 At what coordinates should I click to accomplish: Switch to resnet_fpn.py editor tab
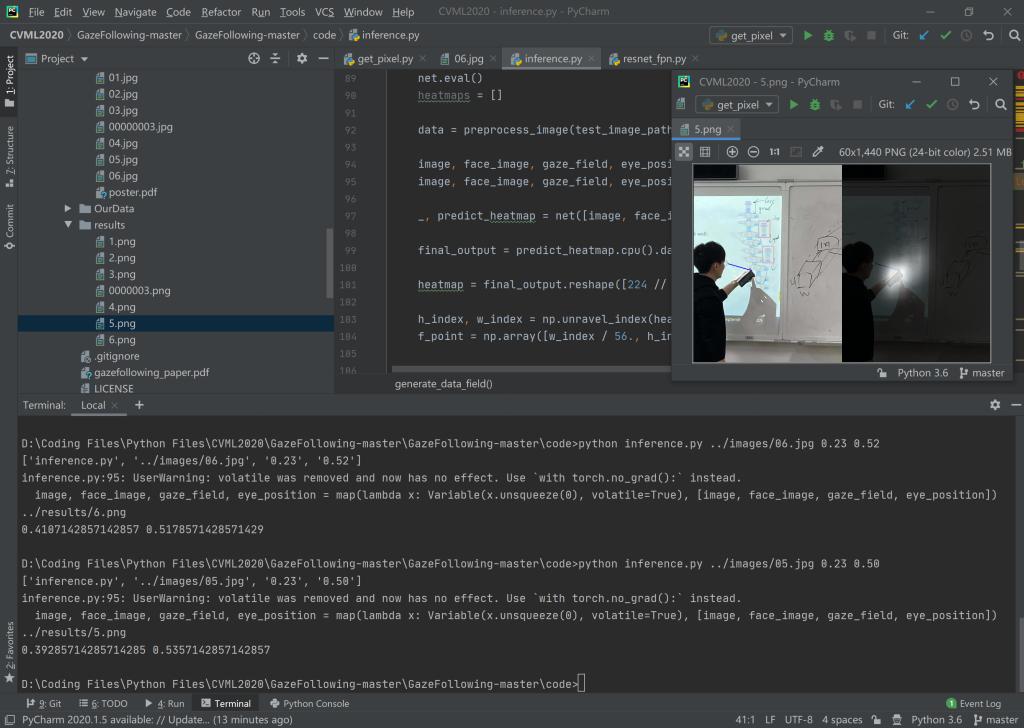click(653, 59)
